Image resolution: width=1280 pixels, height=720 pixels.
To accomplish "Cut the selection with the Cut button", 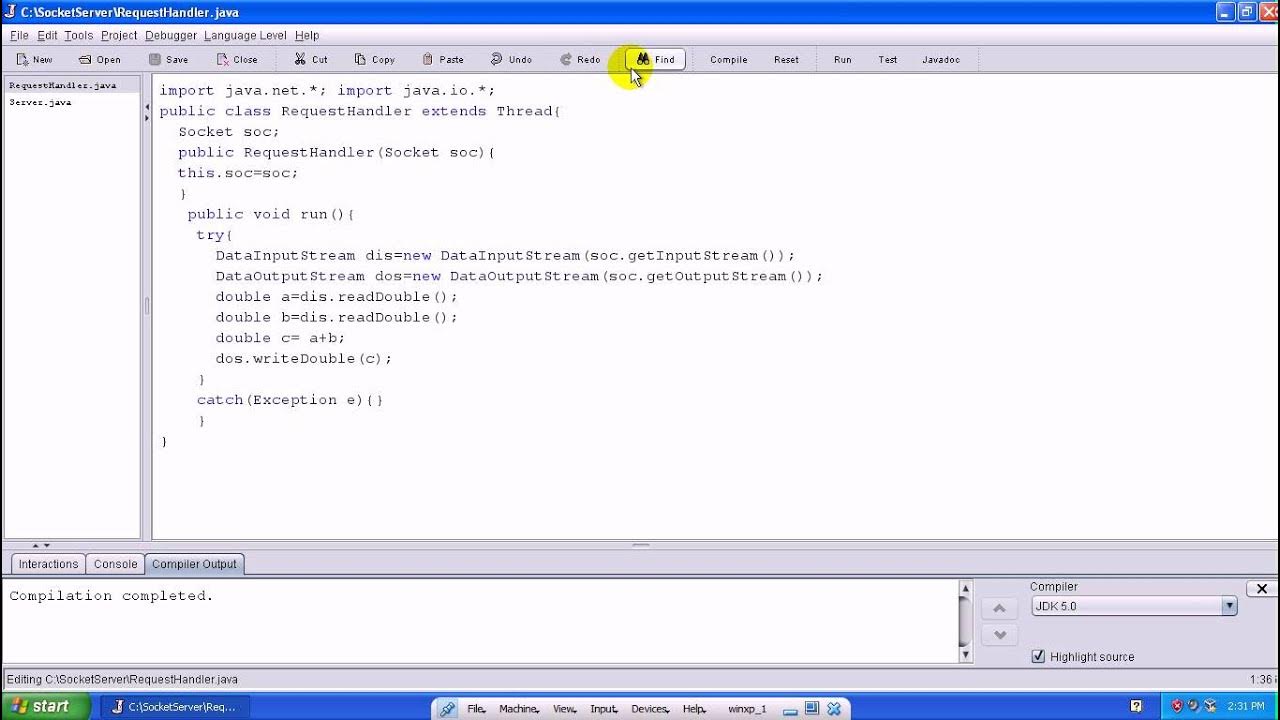I will click(311, 60).
